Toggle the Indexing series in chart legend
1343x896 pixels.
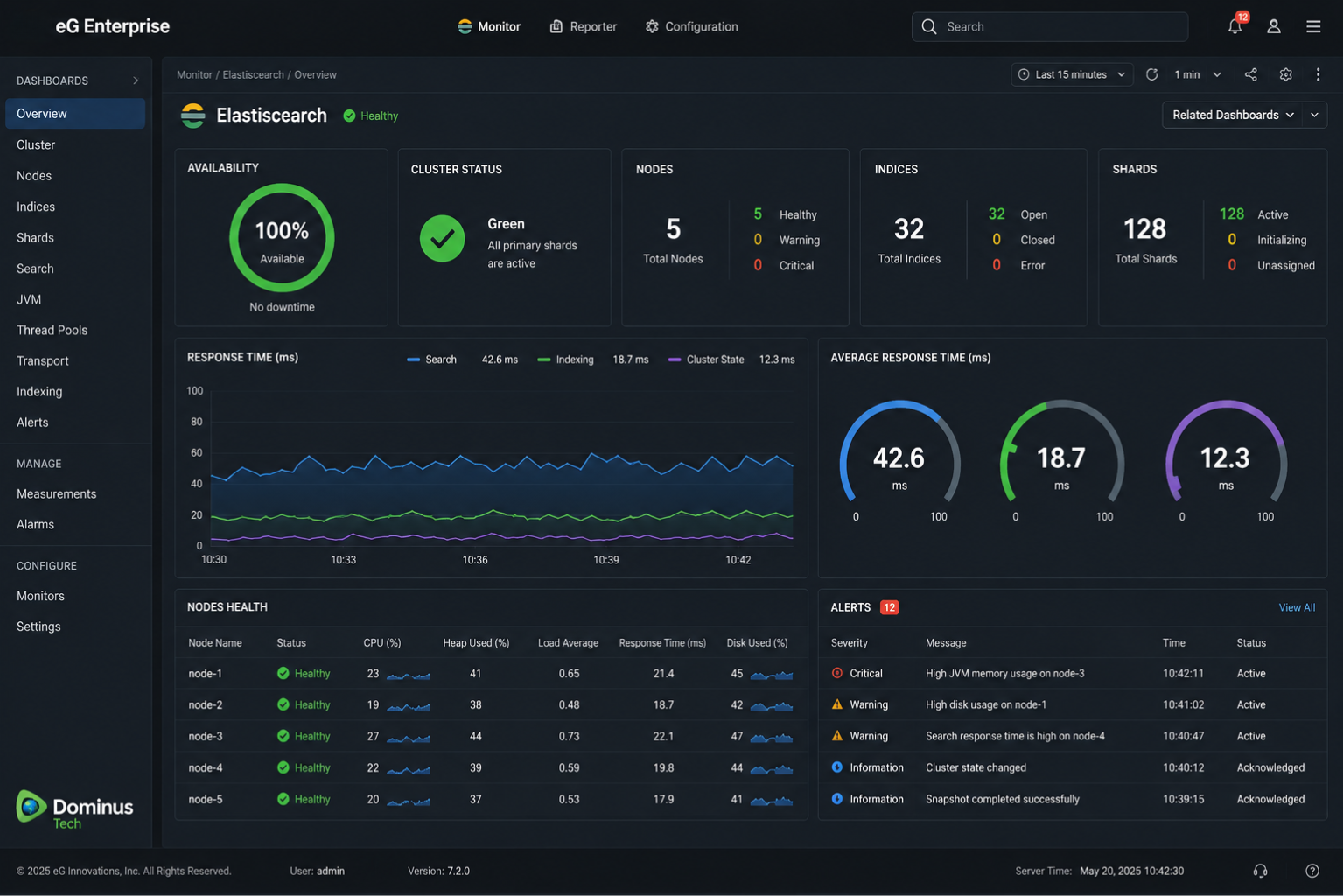coord(565,360)
